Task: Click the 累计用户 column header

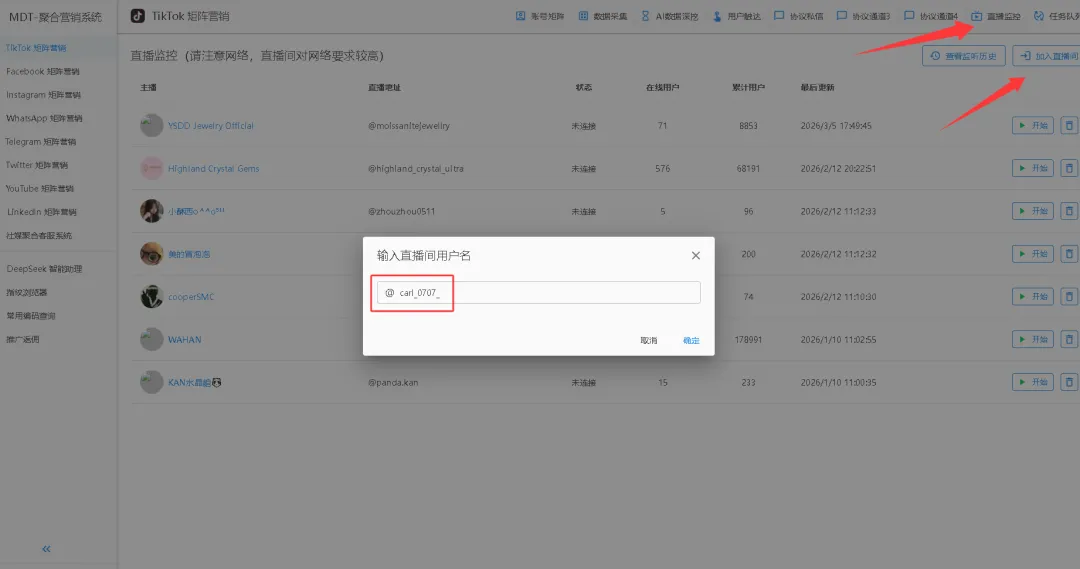Action: click(x=748, y=87)
